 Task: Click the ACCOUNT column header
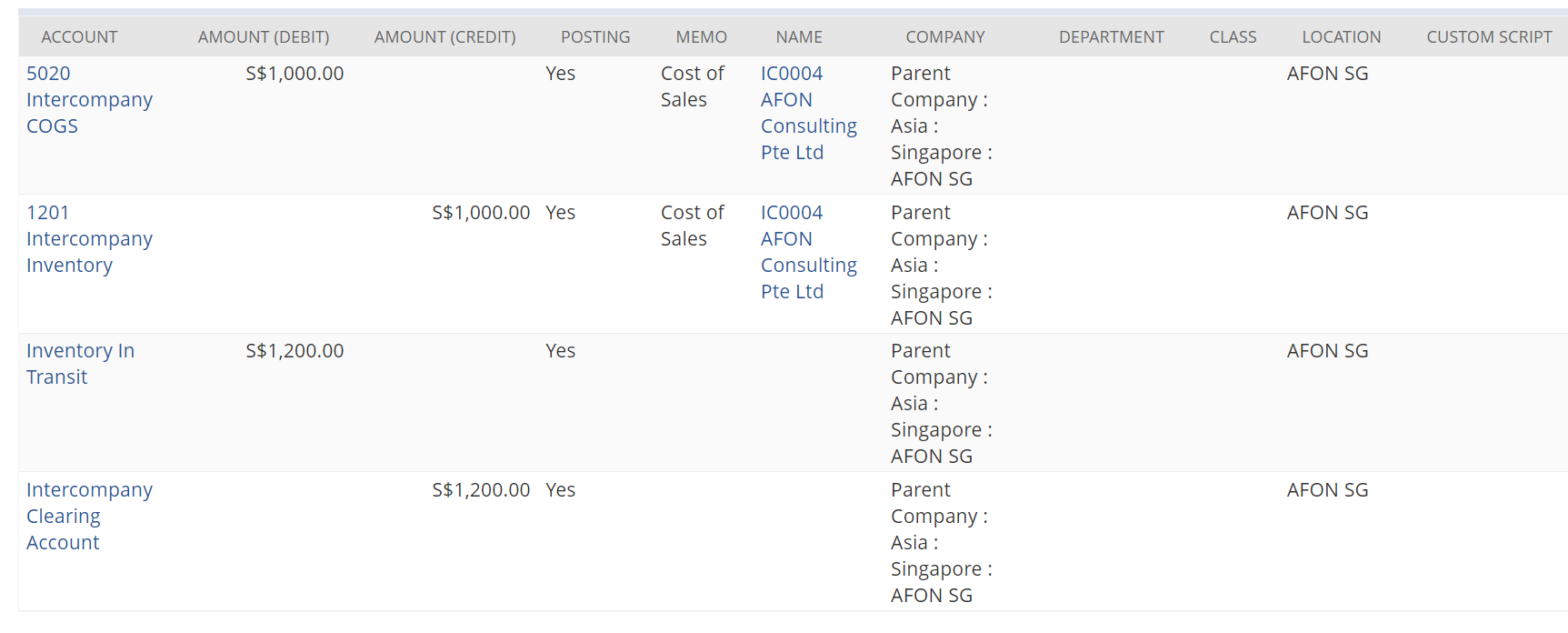pyautogui.click(x=79, y=37)
